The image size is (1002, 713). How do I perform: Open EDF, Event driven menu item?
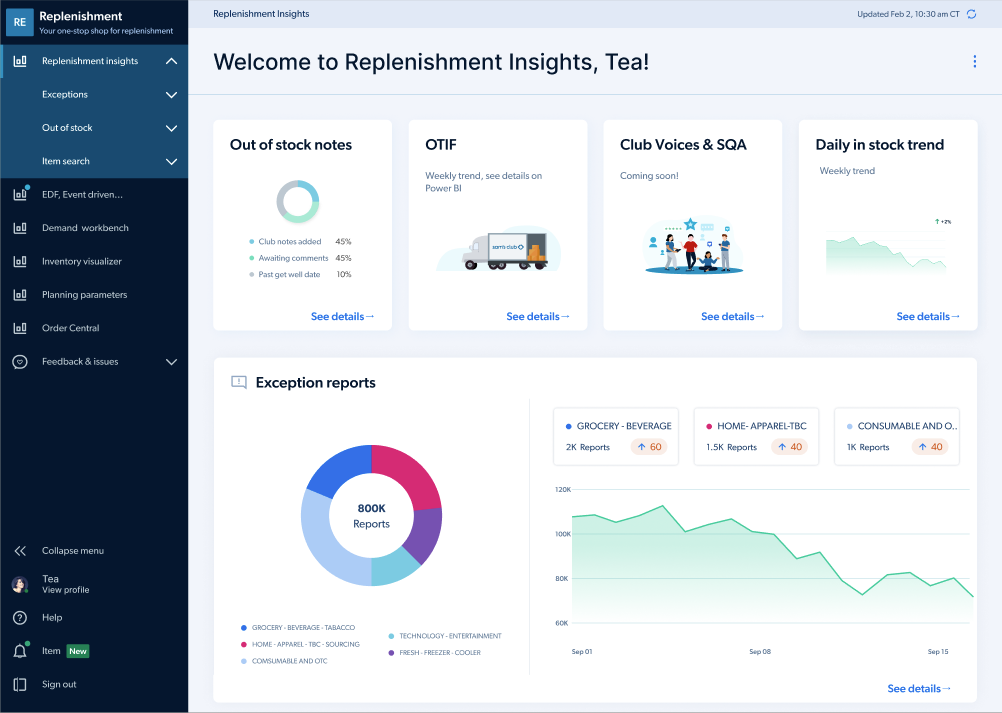82,194
